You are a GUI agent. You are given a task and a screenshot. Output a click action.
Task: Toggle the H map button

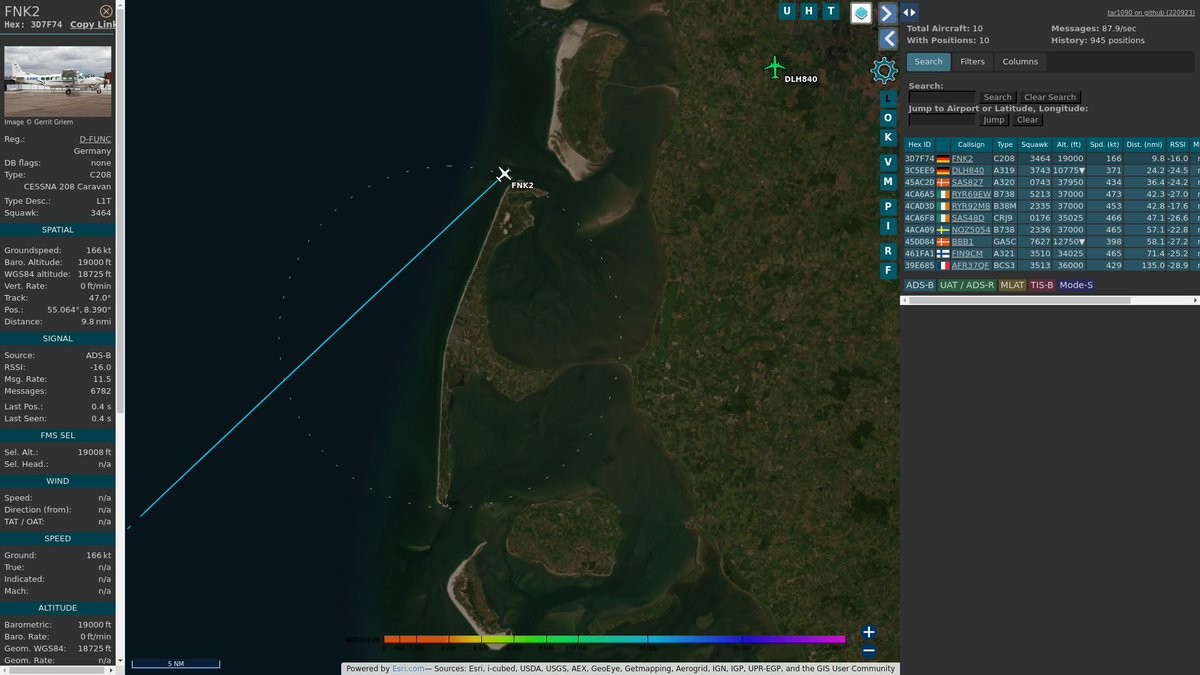(809, 11)
